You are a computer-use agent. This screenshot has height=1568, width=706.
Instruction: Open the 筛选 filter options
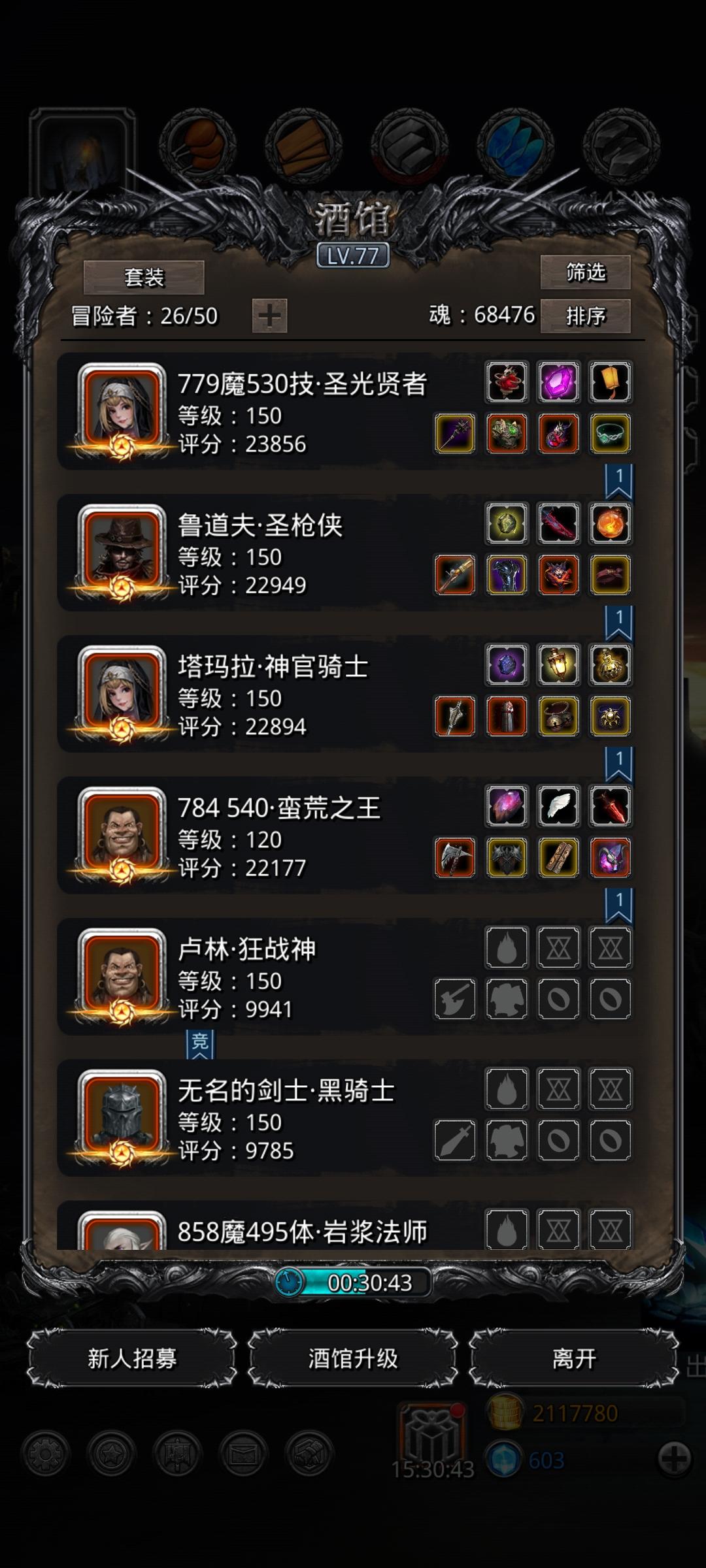click(585, 272)
